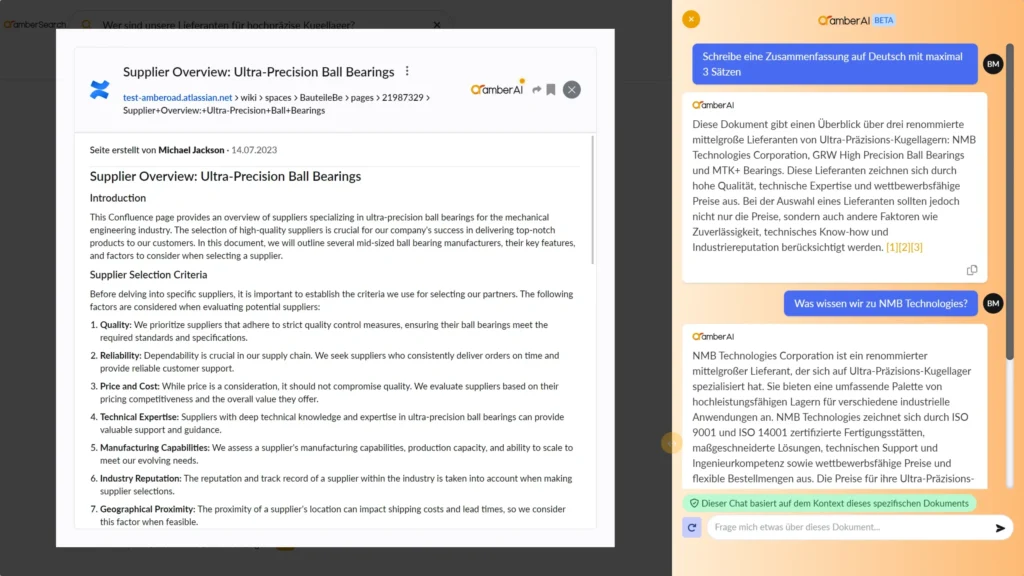Click citation [1] in the summary
Viewport: 1024px width, 576px height.
[x=892, y=247]
